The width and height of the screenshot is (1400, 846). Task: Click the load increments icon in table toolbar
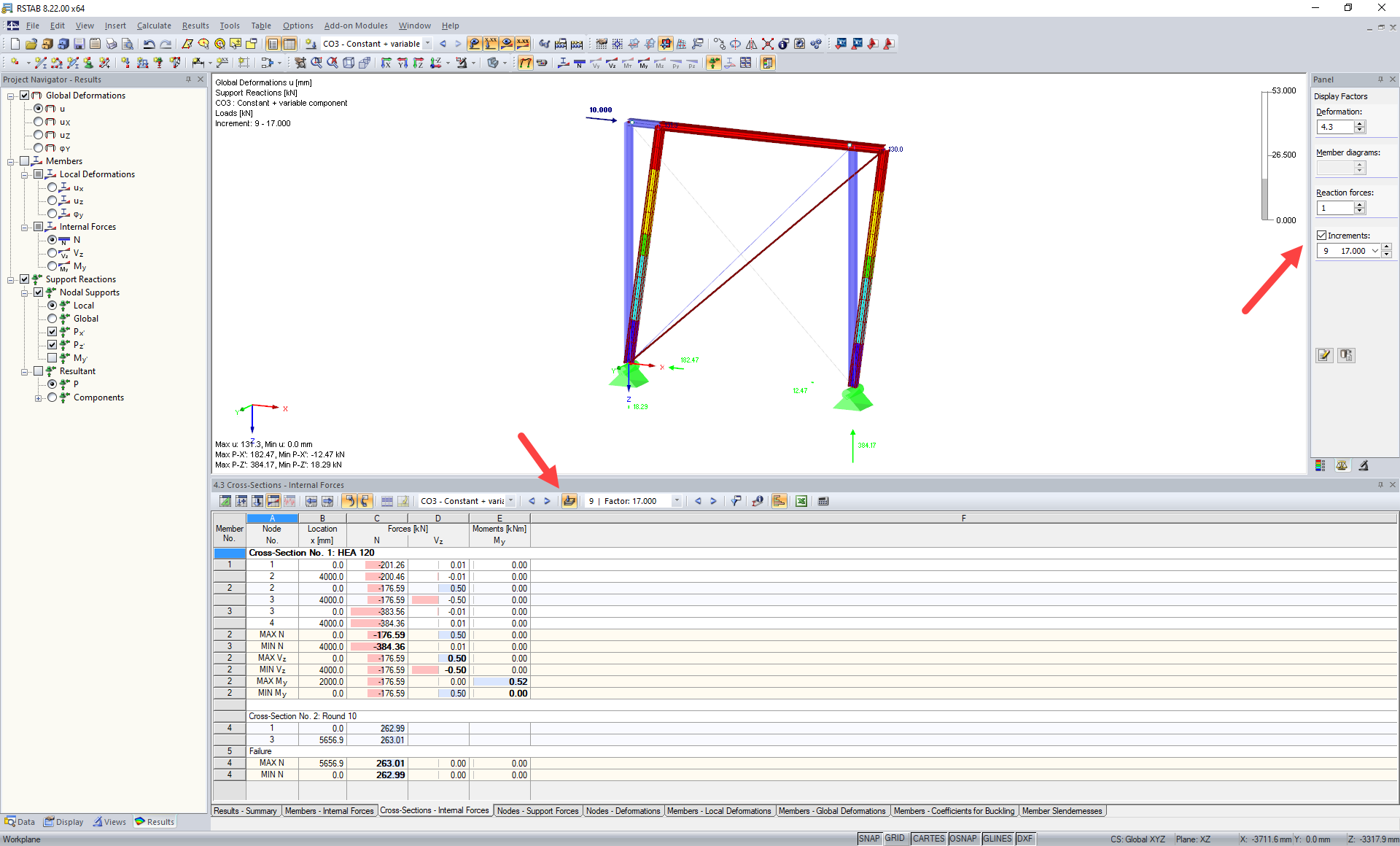[x=569, y=501]
